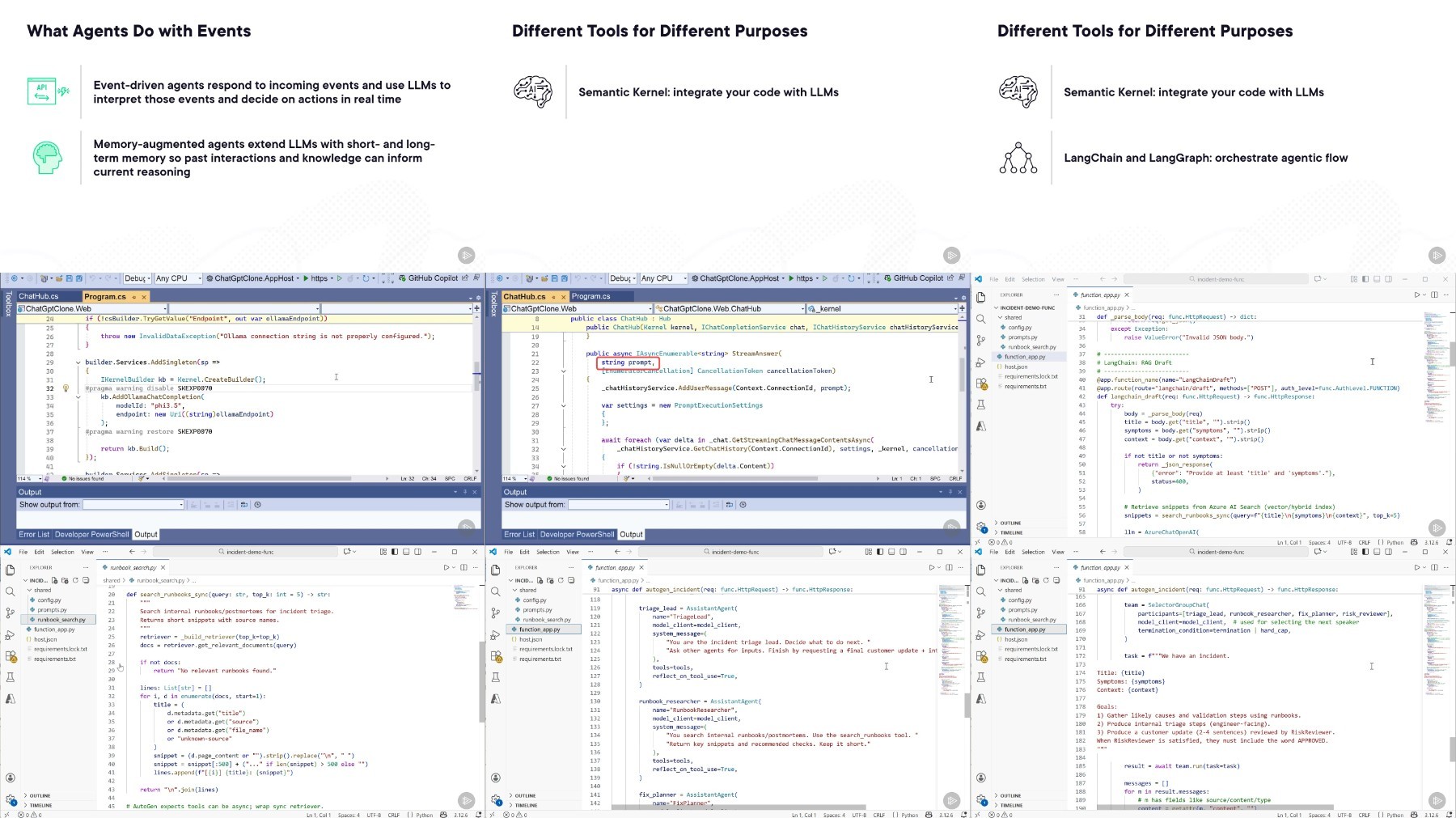The width and height of the screenshot is (1456, 818).
Task: Open 'Show output from' dropdown under Program.cs editor
Action: 133,505
